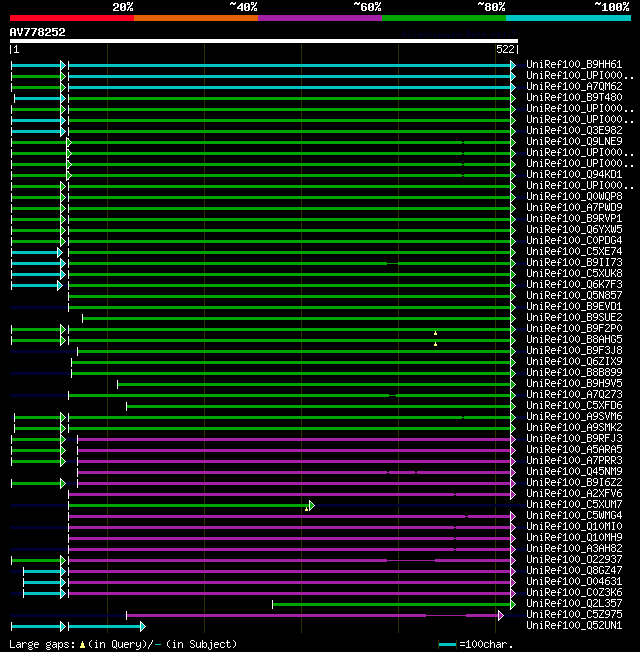Select the UniRef100_A3AH82 label

click(574, 548)
